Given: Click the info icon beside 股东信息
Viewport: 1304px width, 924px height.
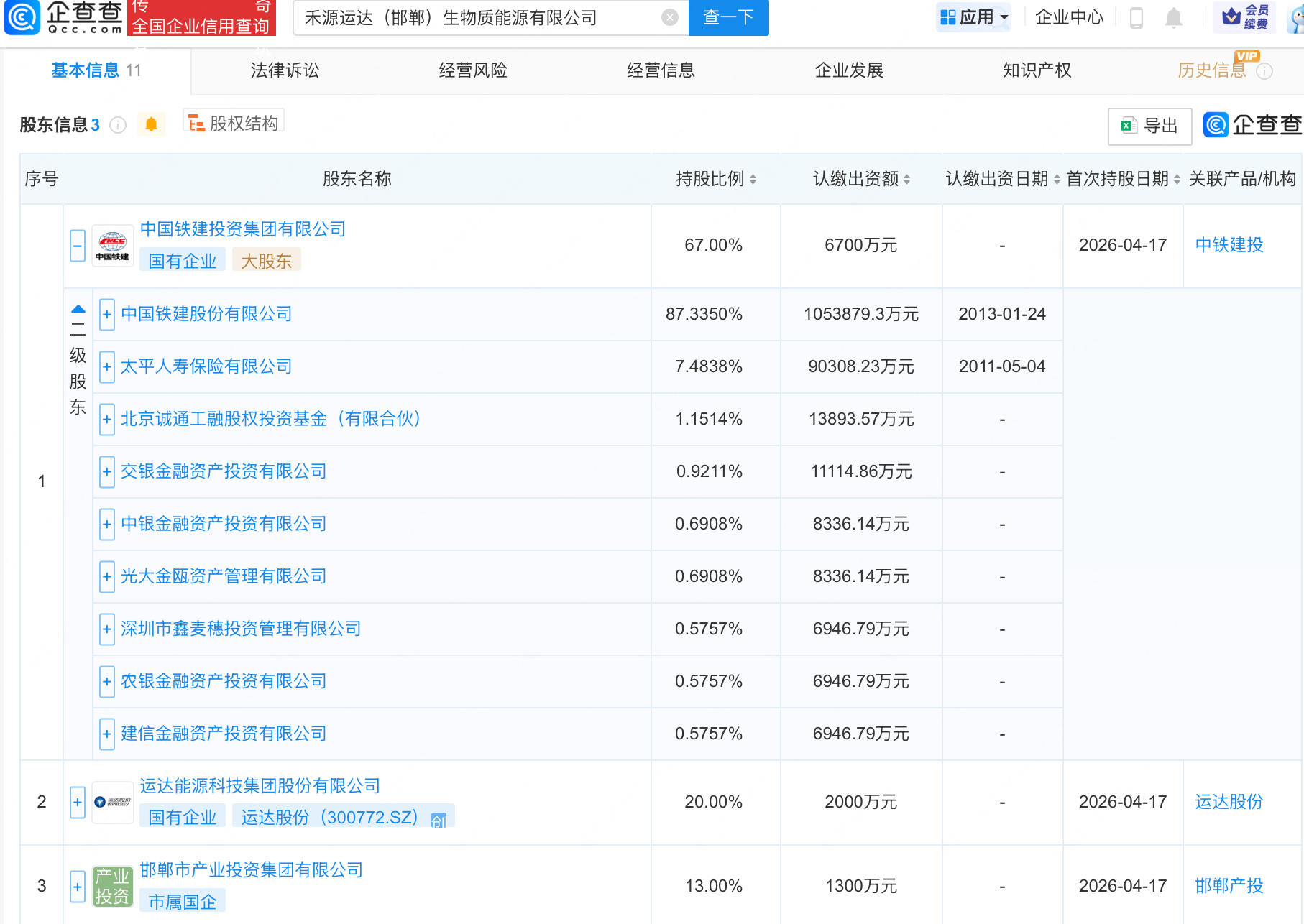Looking at the screenshot, I should 118,125.
